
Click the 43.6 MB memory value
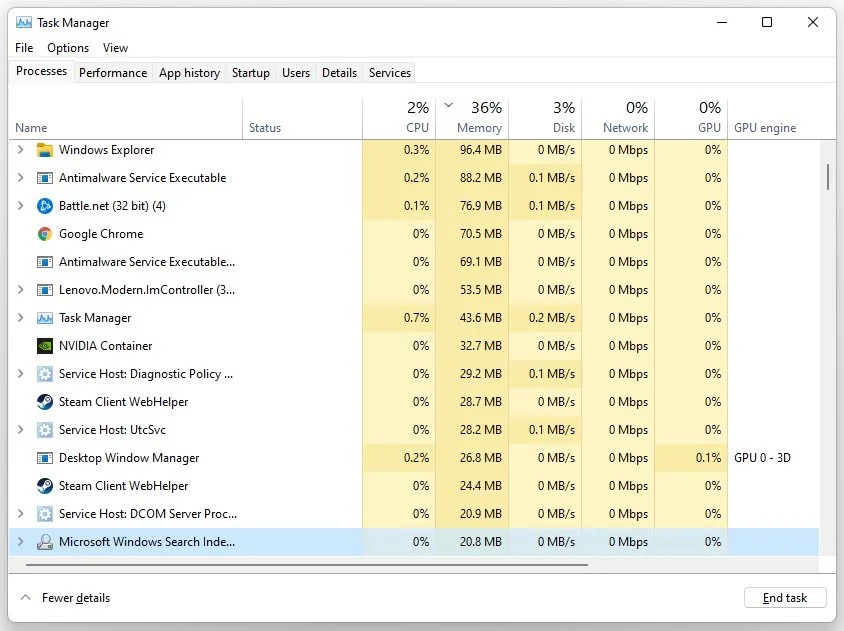click(x=481, y=318)
